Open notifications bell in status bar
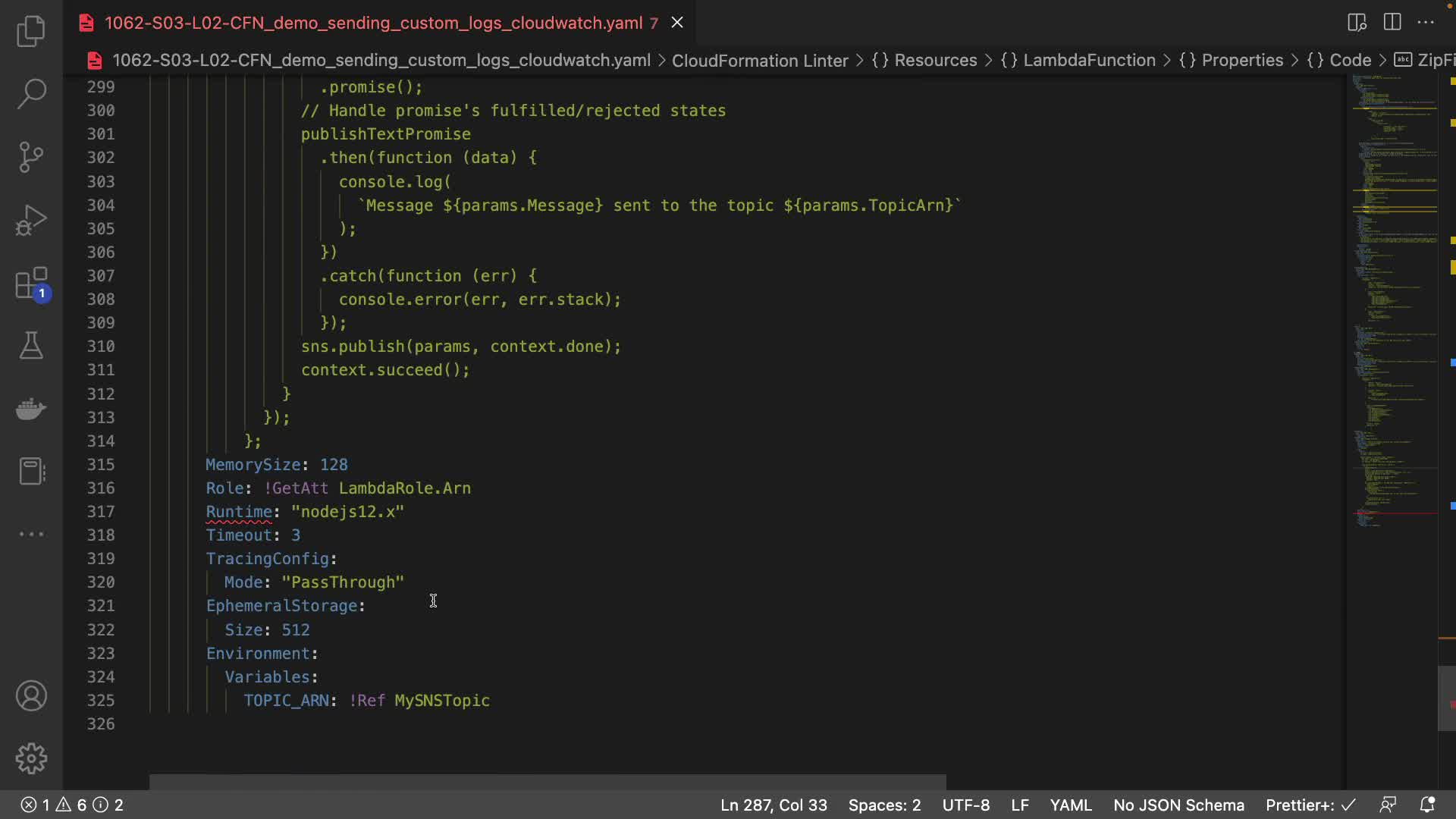The image size is (1456, 819). pyautogui.click(x=1427, y=805)
